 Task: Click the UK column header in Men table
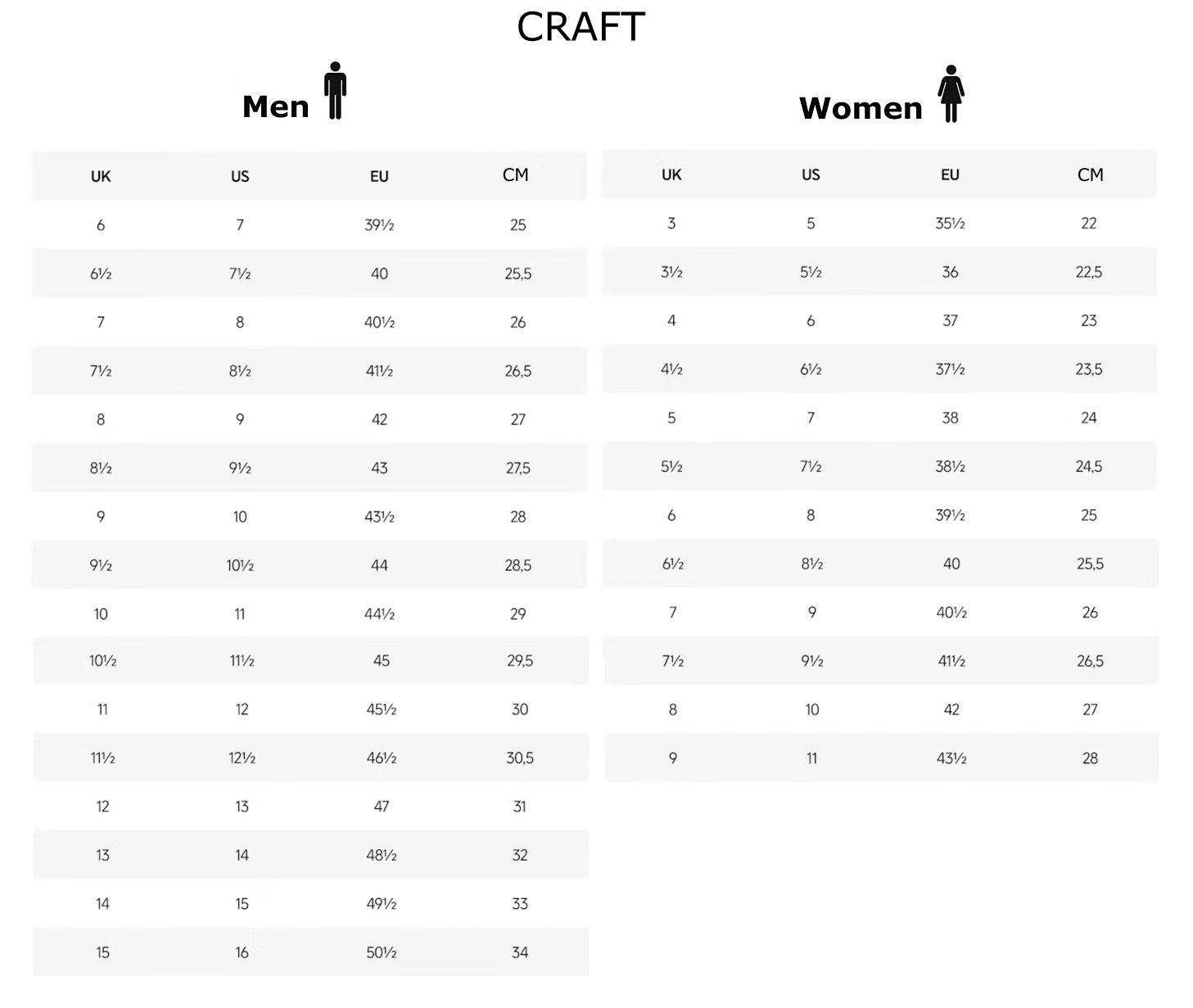click(x=101, y=176)
